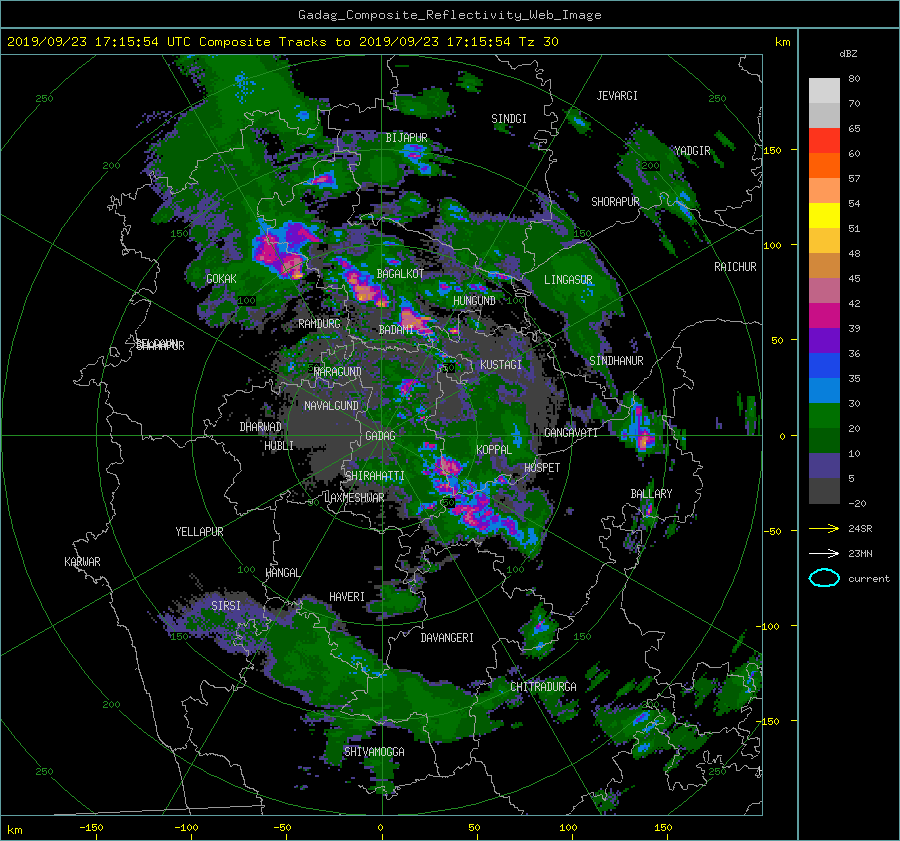Select the purple 36-39 dBZ legend swatch
The image size is (900, 841).
pos(824,341)
